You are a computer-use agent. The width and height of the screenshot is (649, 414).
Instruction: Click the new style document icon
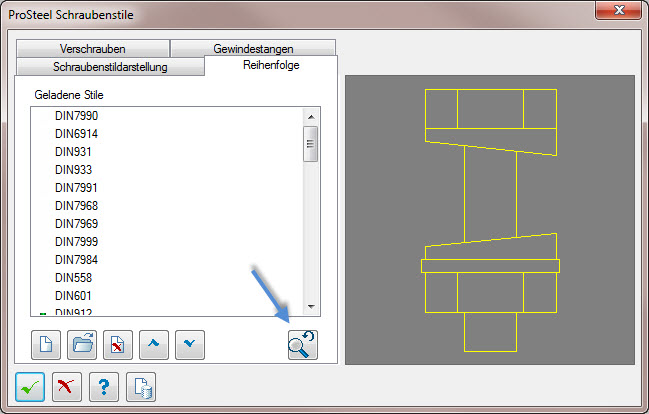(x=46, y=345)
